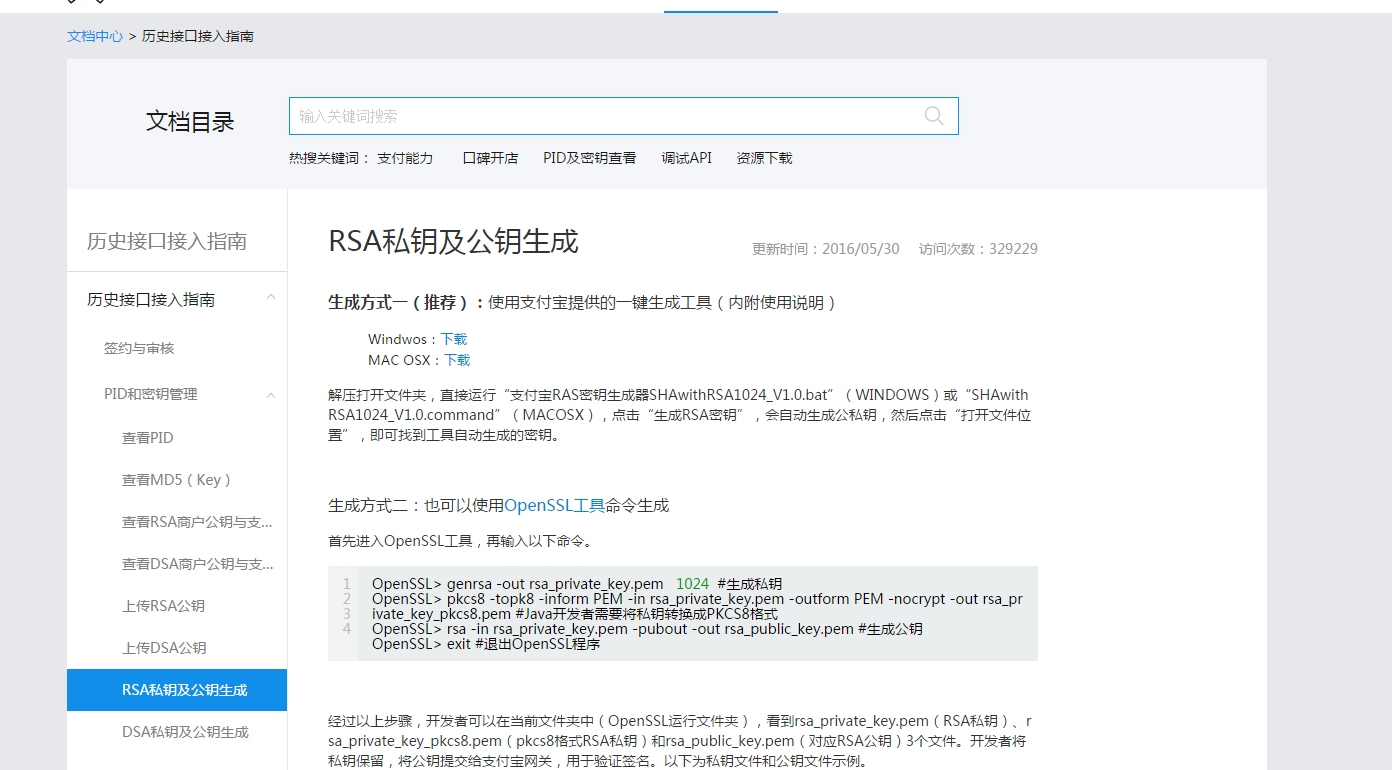Click the 文档目录 heading

pyautogui.click(x=190, y=122)
